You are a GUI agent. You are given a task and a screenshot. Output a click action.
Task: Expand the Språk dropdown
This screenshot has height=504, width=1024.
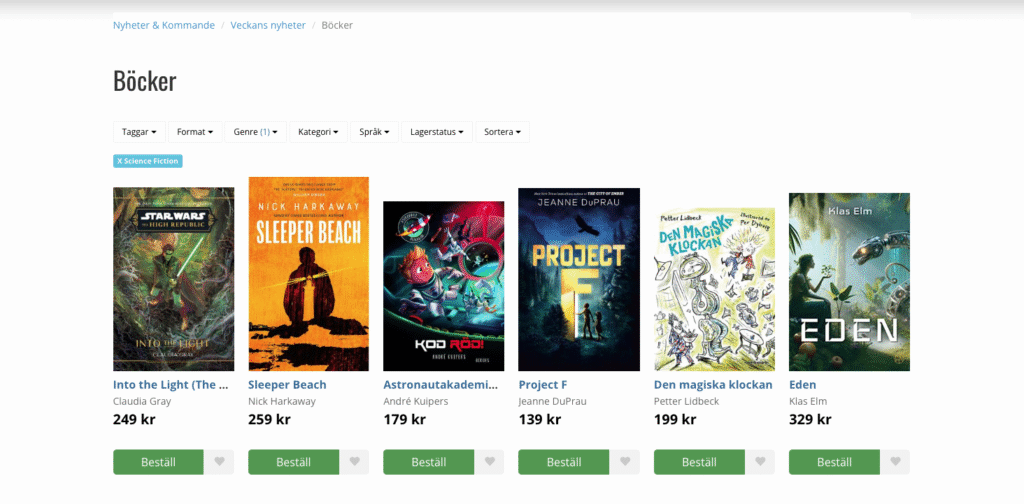pos(374,132)
